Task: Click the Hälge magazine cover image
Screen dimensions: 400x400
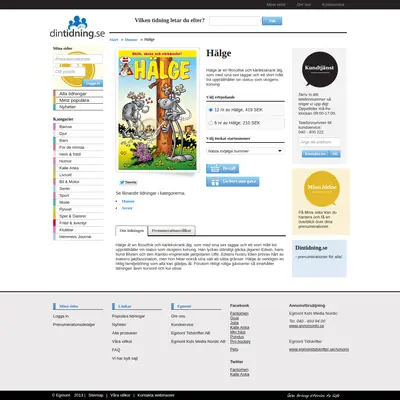Action: pyautogui.click(x=158, y=110)
